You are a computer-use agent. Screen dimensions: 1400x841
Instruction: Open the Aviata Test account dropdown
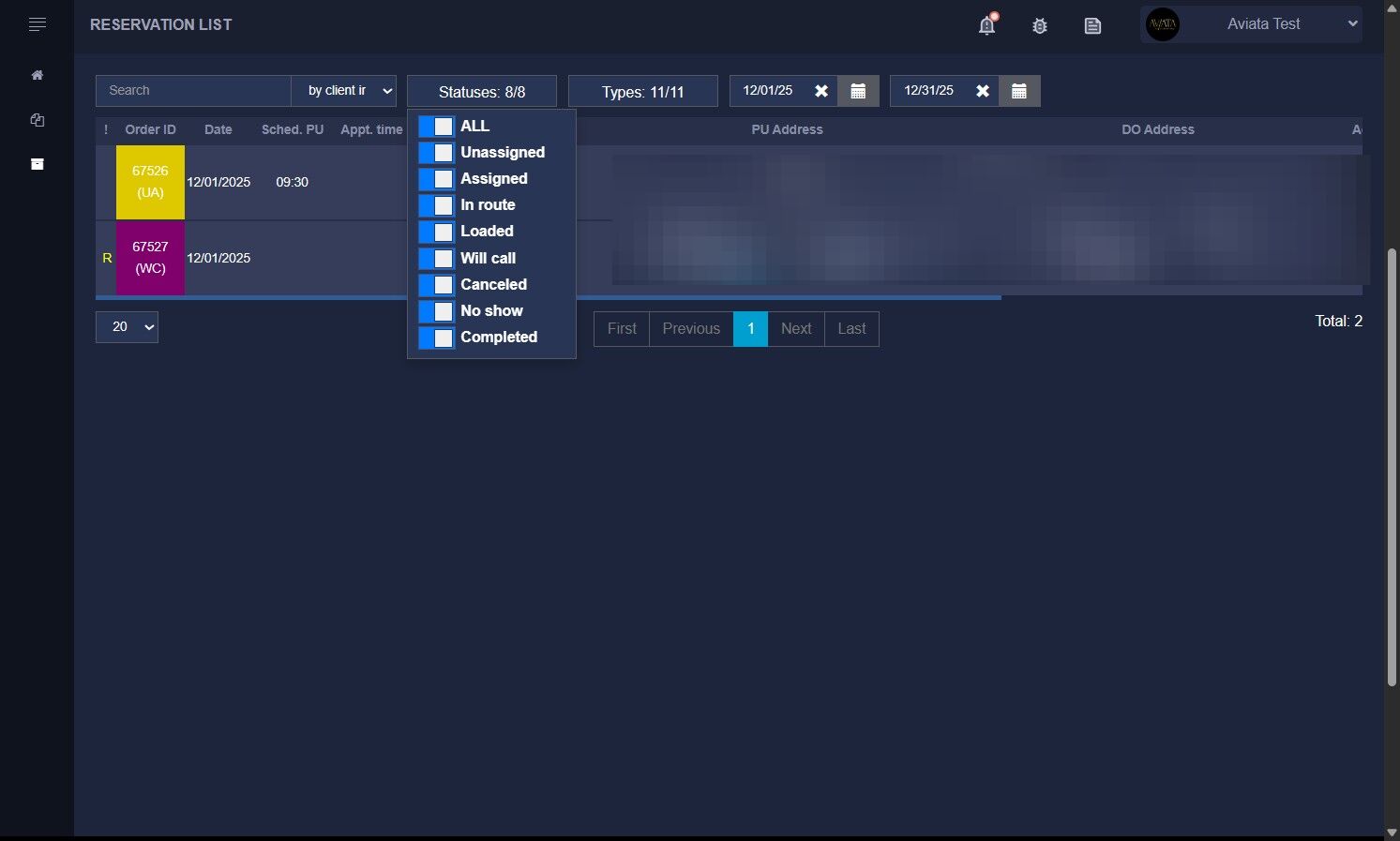coord(1252,24)
